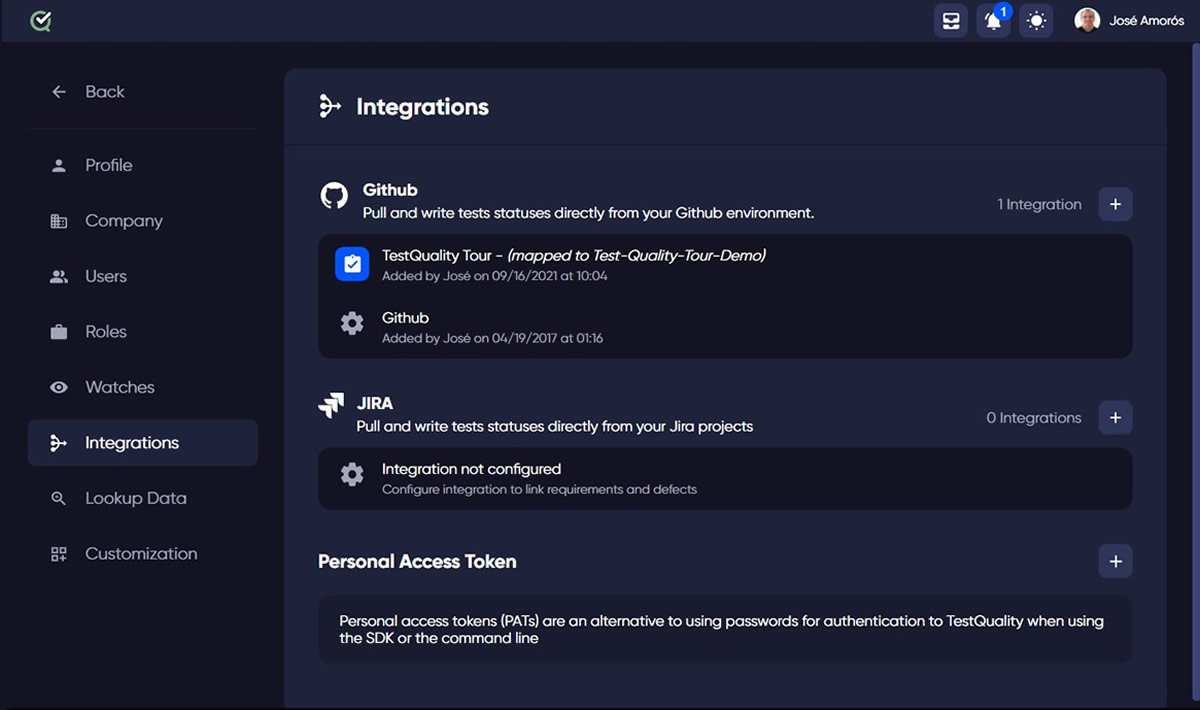The width and height of the screenshot is (1200, 710).
Task: Open Github entry added 04/19/2017
Action: (x=725, y=327)
